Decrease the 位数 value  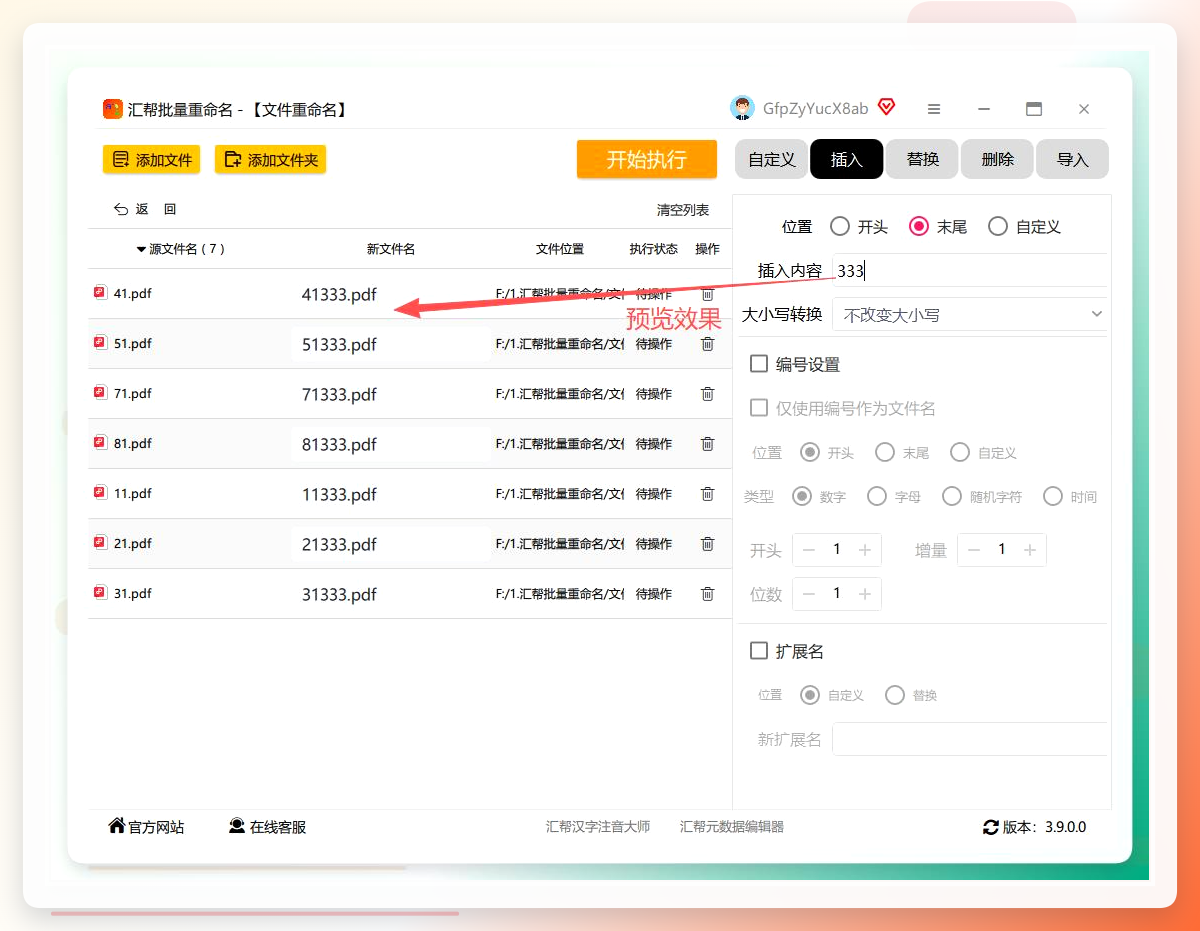[x=809, y=594]
